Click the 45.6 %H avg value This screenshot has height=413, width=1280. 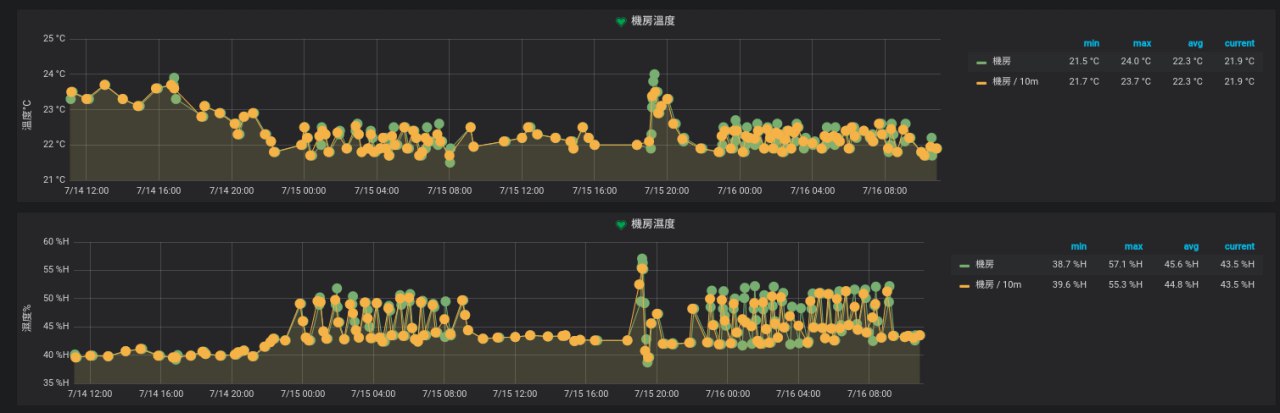point(1181,265)
